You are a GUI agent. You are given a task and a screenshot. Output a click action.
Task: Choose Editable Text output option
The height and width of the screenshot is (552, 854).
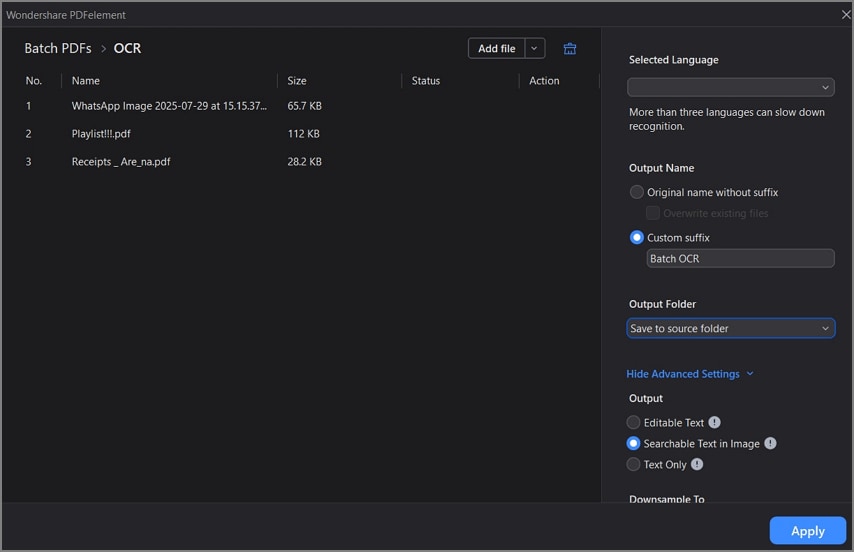pos(633,422)
